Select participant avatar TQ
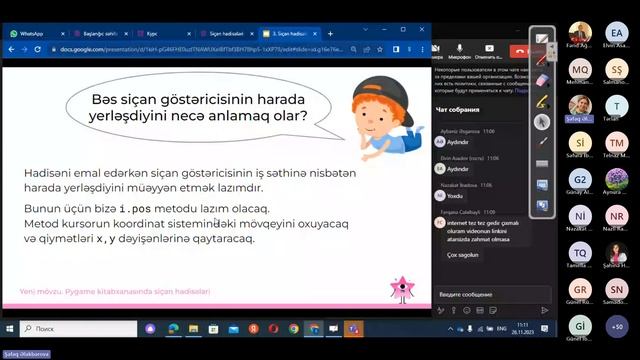 point(580,253)
